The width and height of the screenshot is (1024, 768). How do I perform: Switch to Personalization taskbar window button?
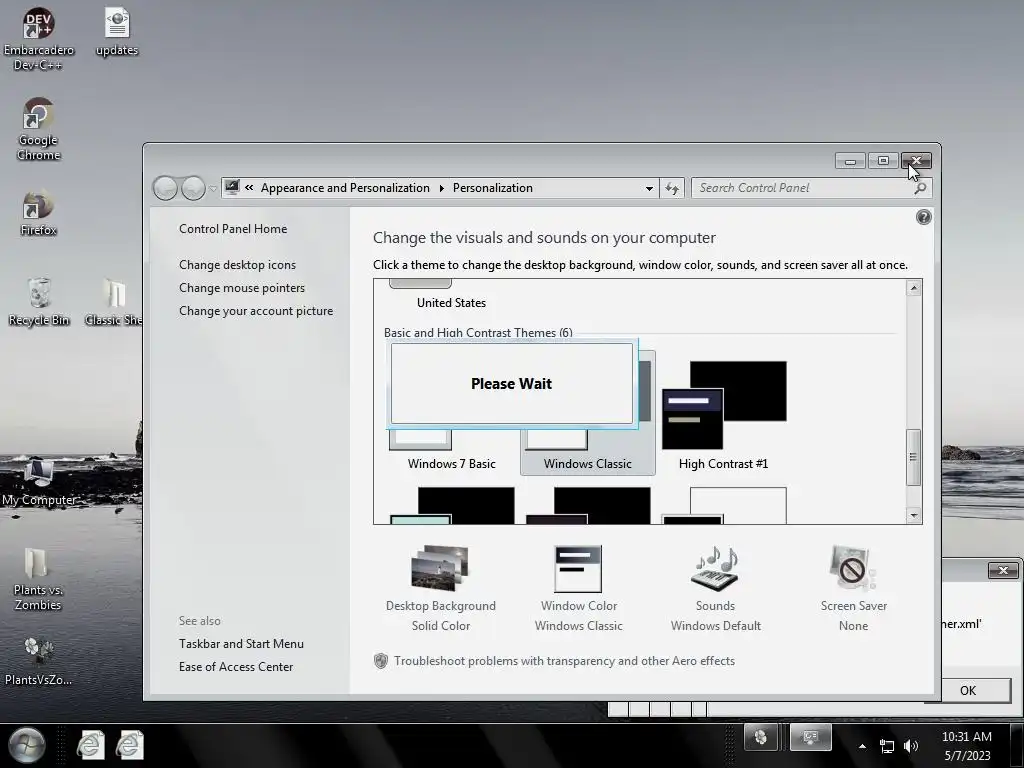click(x=810, y=738)
